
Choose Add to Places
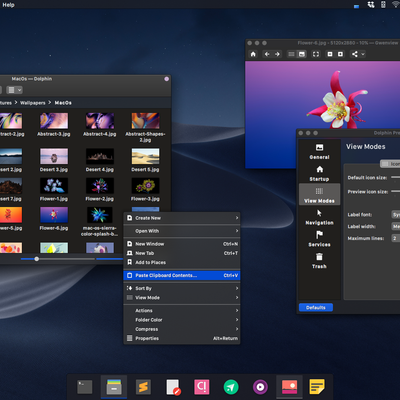pyautogui.click(x=182, y=263)
